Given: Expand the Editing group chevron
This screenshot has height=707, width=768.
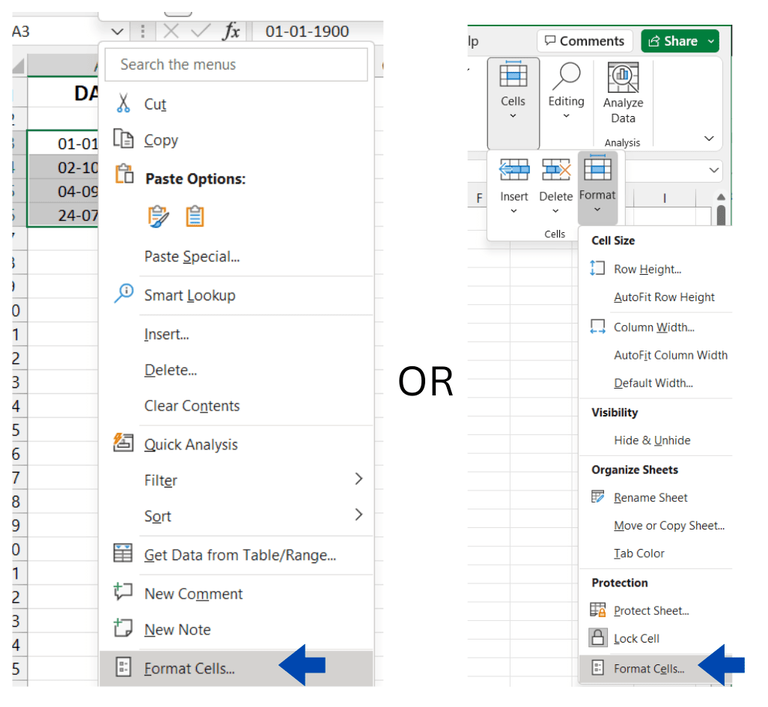Looking at the screenshot, I should [x=566, y=116].
